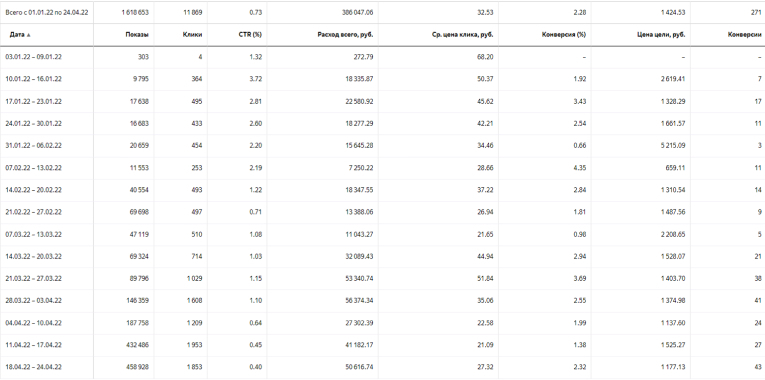
Task: Select the 56 374.34 expense value
Action: coord(360,300)
